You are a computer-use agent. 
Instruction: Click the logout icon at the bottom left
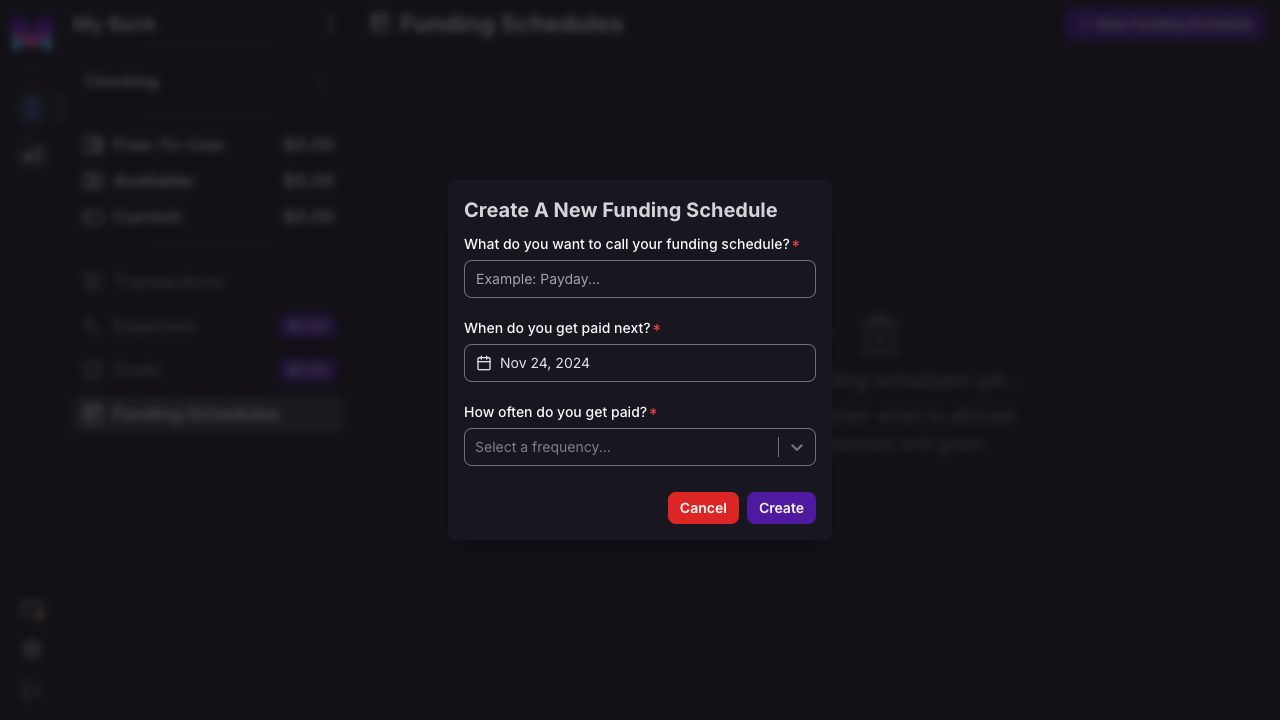tap(32, 691)
